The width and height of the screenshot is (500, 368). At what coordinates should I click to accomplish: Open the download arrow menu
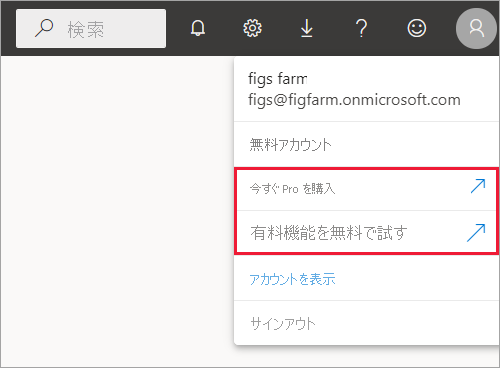[307, 28]
